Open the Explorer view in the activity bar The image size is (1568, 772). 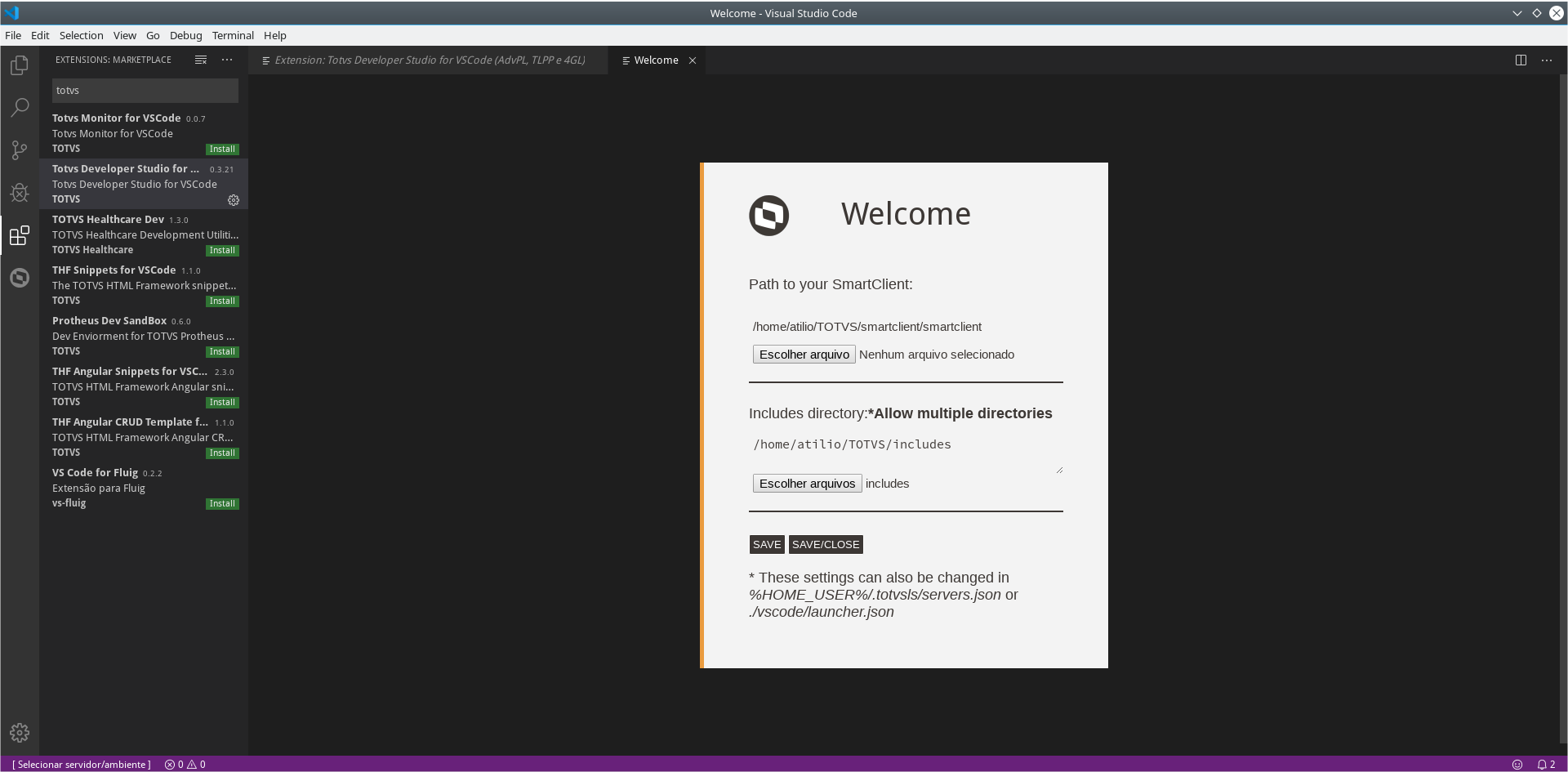(20, 65)
